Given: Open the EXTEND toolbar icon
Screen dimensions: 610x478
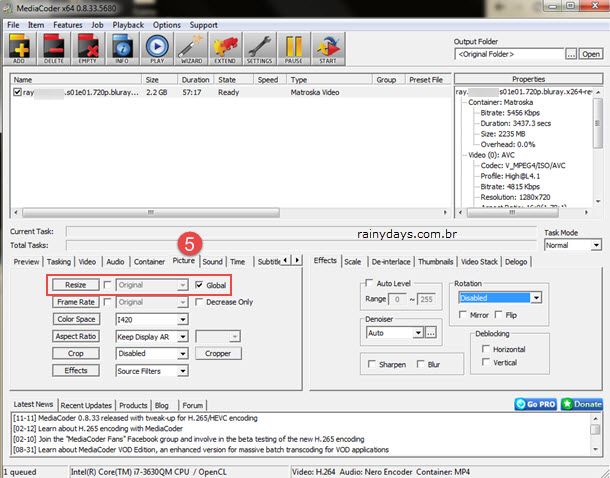Looking at the screenshot, I should pyautogui.click(x=225, y=49).
